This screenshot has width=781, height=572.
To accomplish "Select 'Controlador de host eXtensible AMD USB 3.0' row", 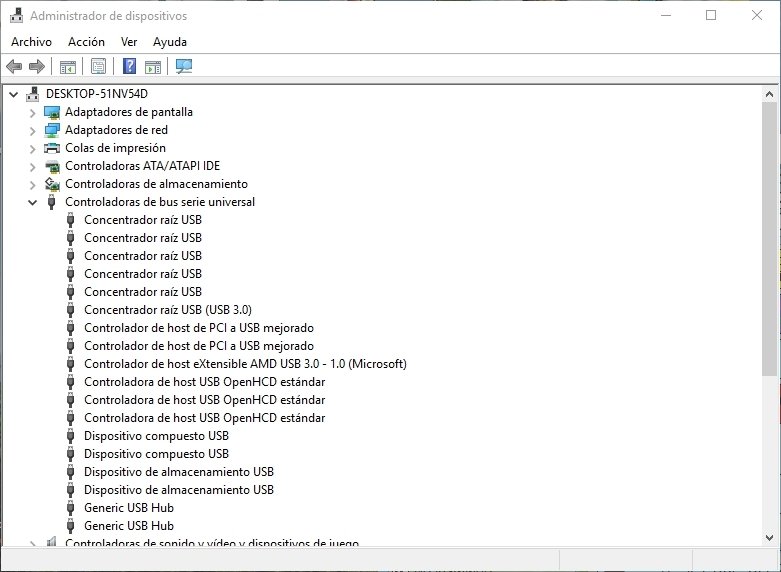I will pyautogui.click(x=245, y=364).
